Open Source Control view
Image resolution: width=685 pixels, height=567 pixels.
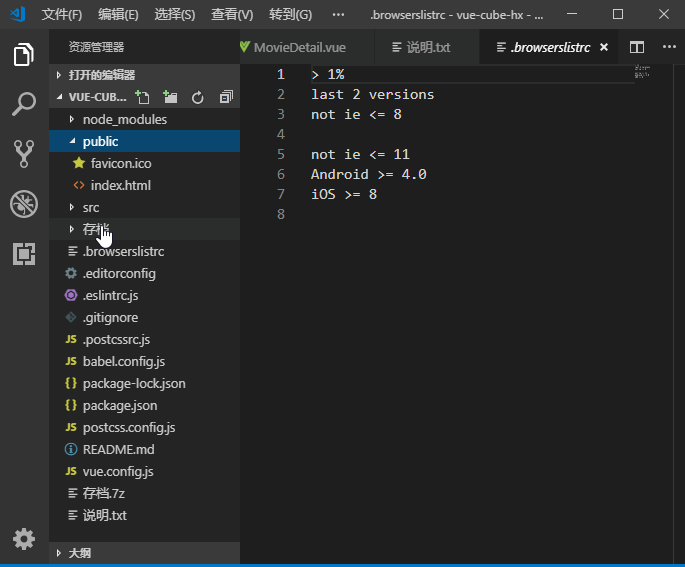point(24,154)
